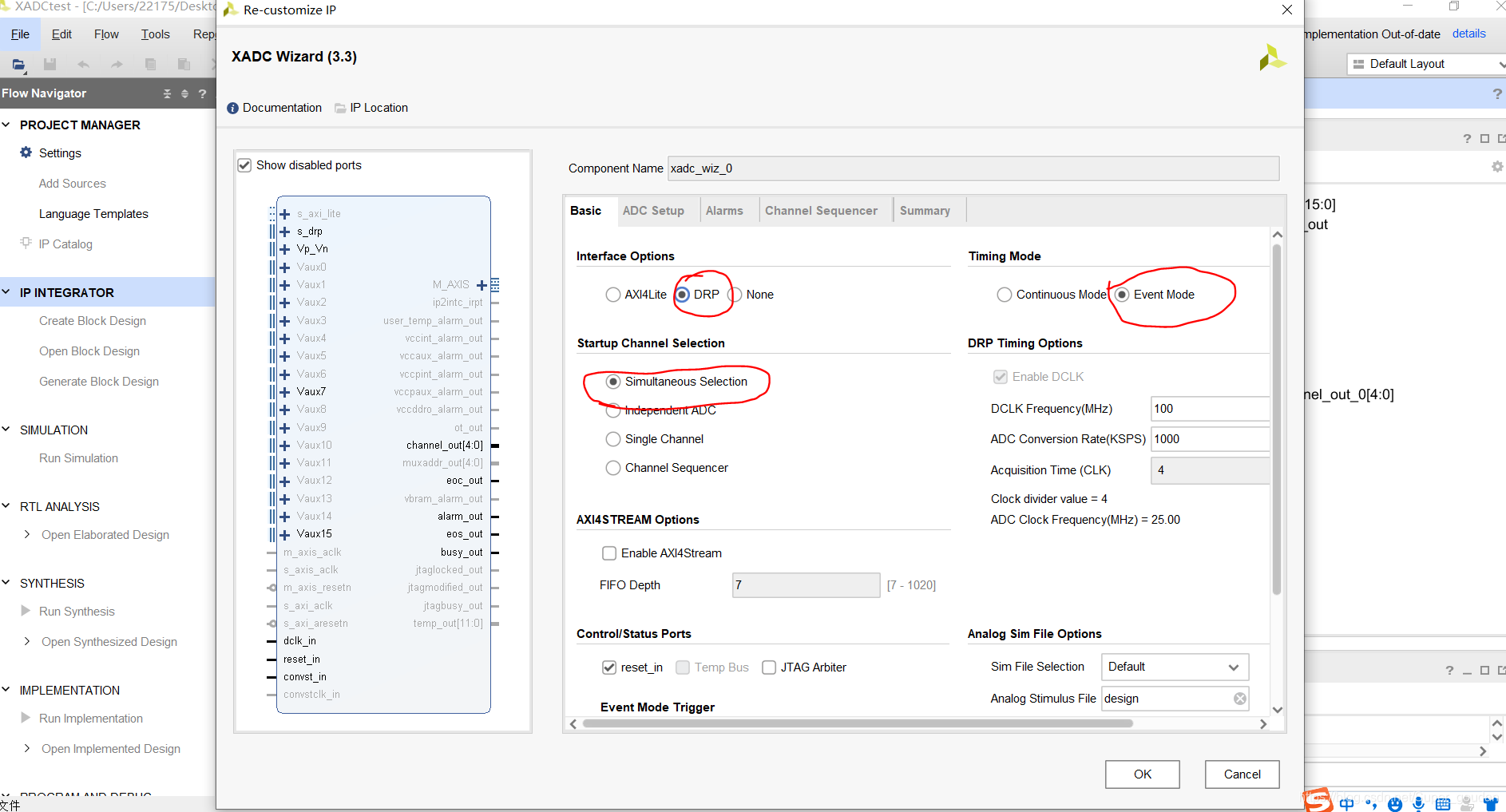Expand the Open Implemented Design item

click(27, 748)
